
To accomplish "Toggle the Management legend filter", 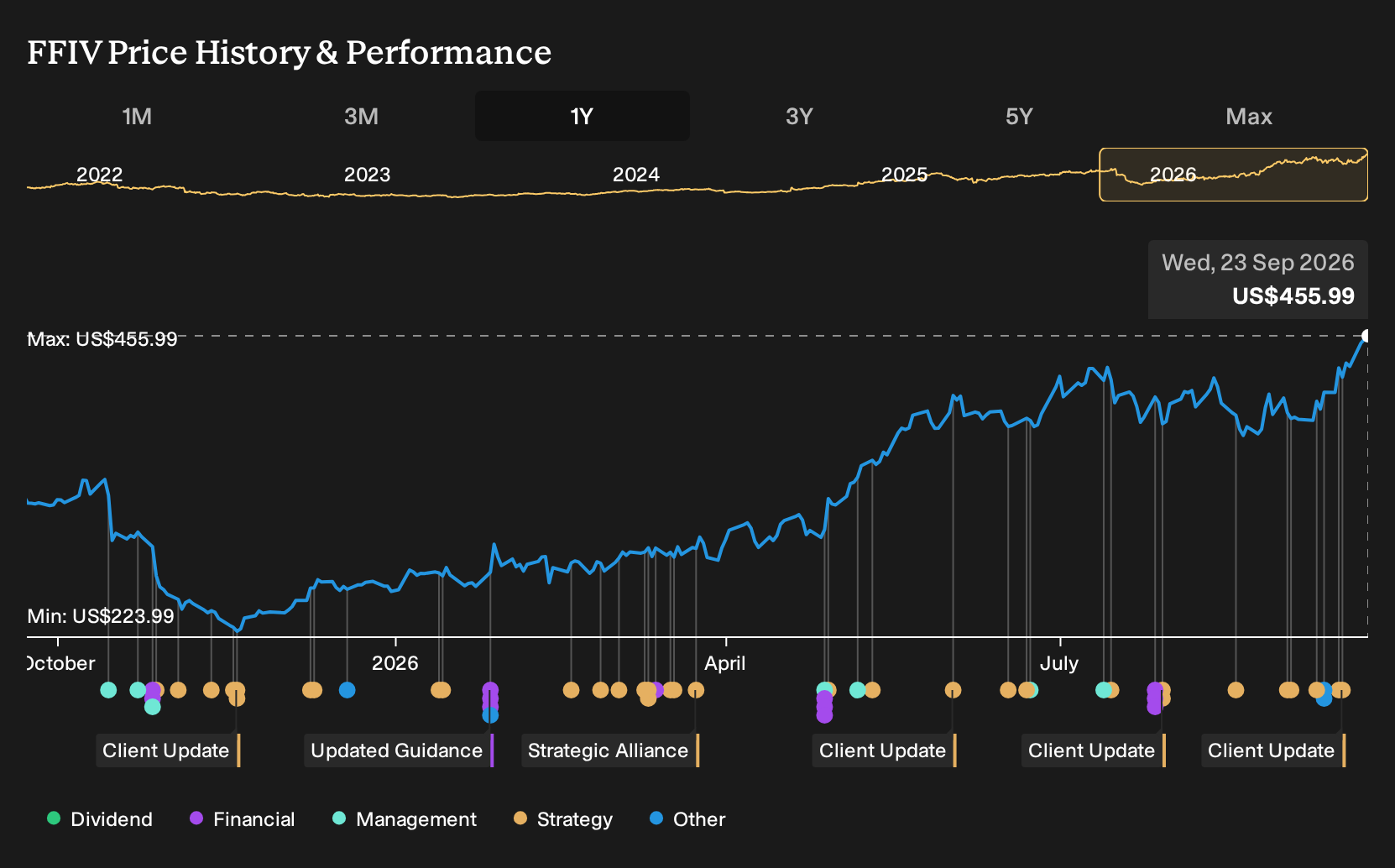I will tap(405, 818).
